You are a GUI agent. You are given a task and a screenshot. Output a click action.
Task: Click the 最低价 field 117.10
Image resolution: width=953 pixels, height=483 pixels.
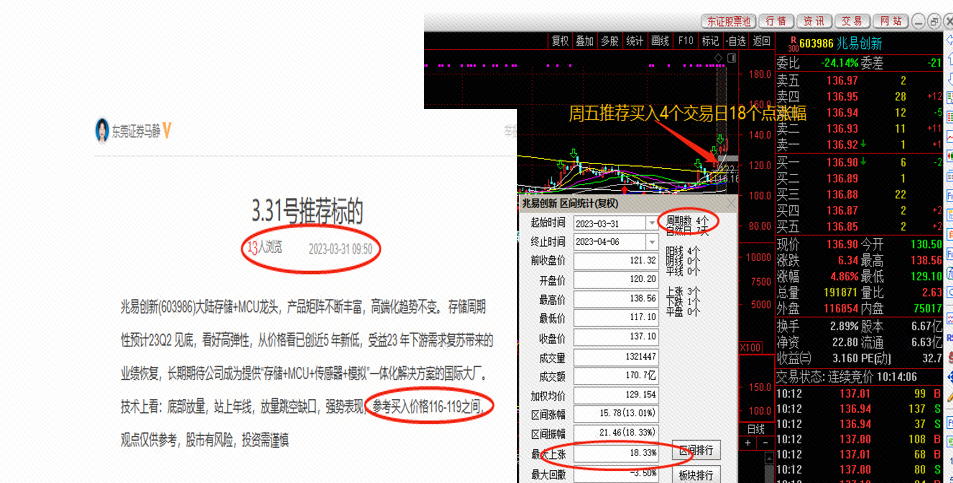pyautogui.click(x=616, y=318)
